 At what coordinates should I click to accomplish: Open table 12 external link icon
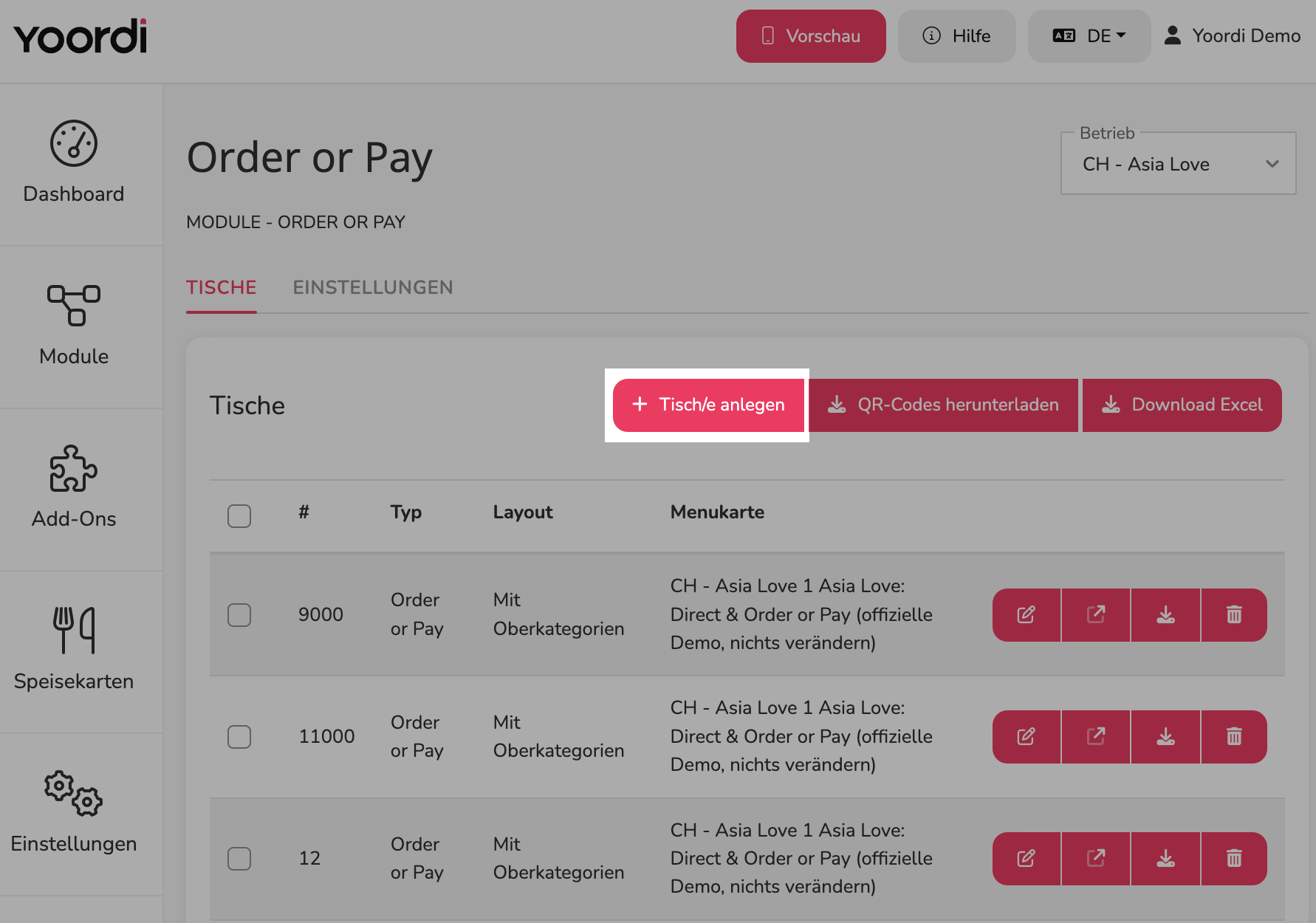pyautogui.click(x=1096, y=859)
